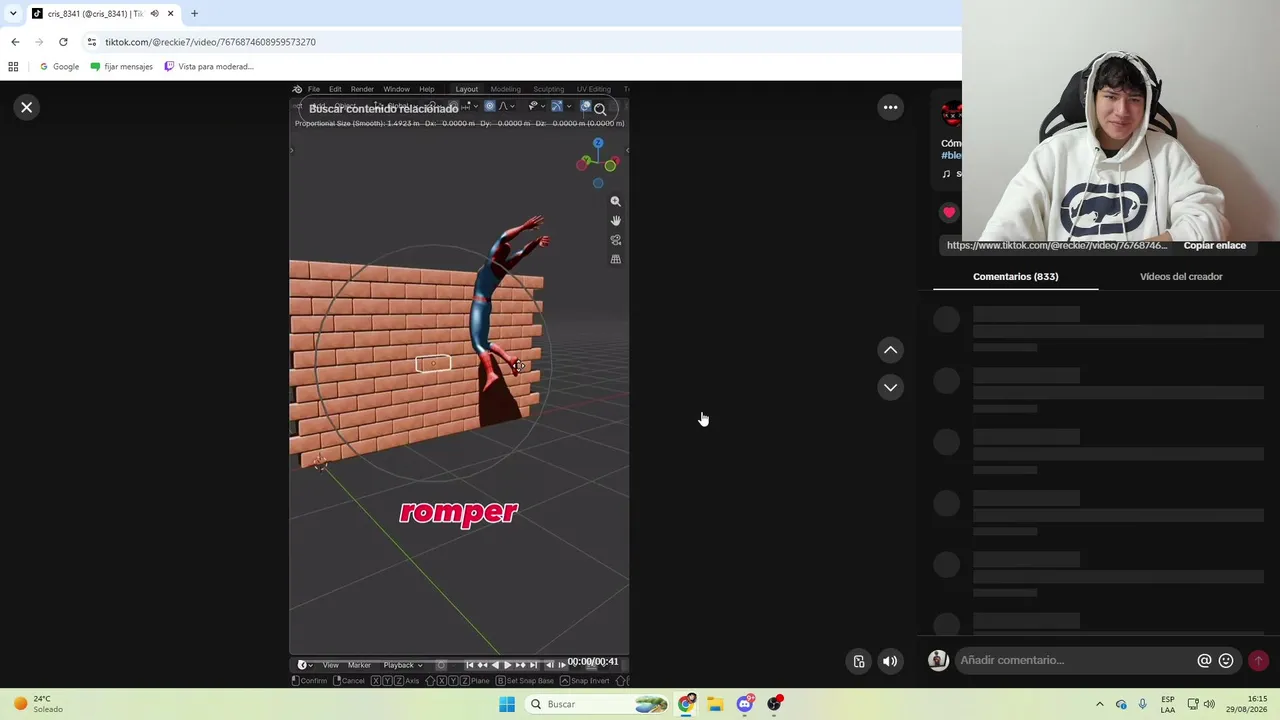Image resolution: width=1280 pixels, height=720 pixels.
Task: Click Copiar enlace button
Action: [x=1215, y=245]
